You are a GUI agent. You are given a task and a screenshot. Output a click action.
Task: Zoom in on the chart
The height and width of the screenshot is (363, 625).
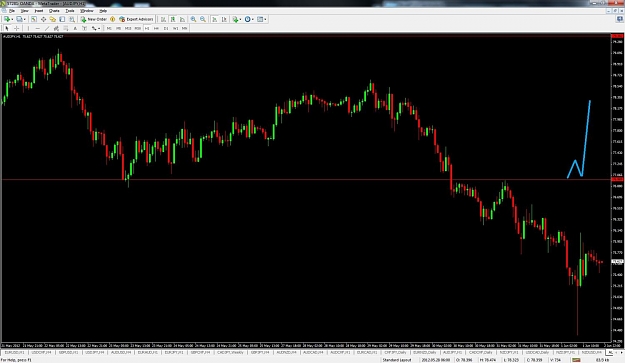pyautogui.click(x=193, y=19)
